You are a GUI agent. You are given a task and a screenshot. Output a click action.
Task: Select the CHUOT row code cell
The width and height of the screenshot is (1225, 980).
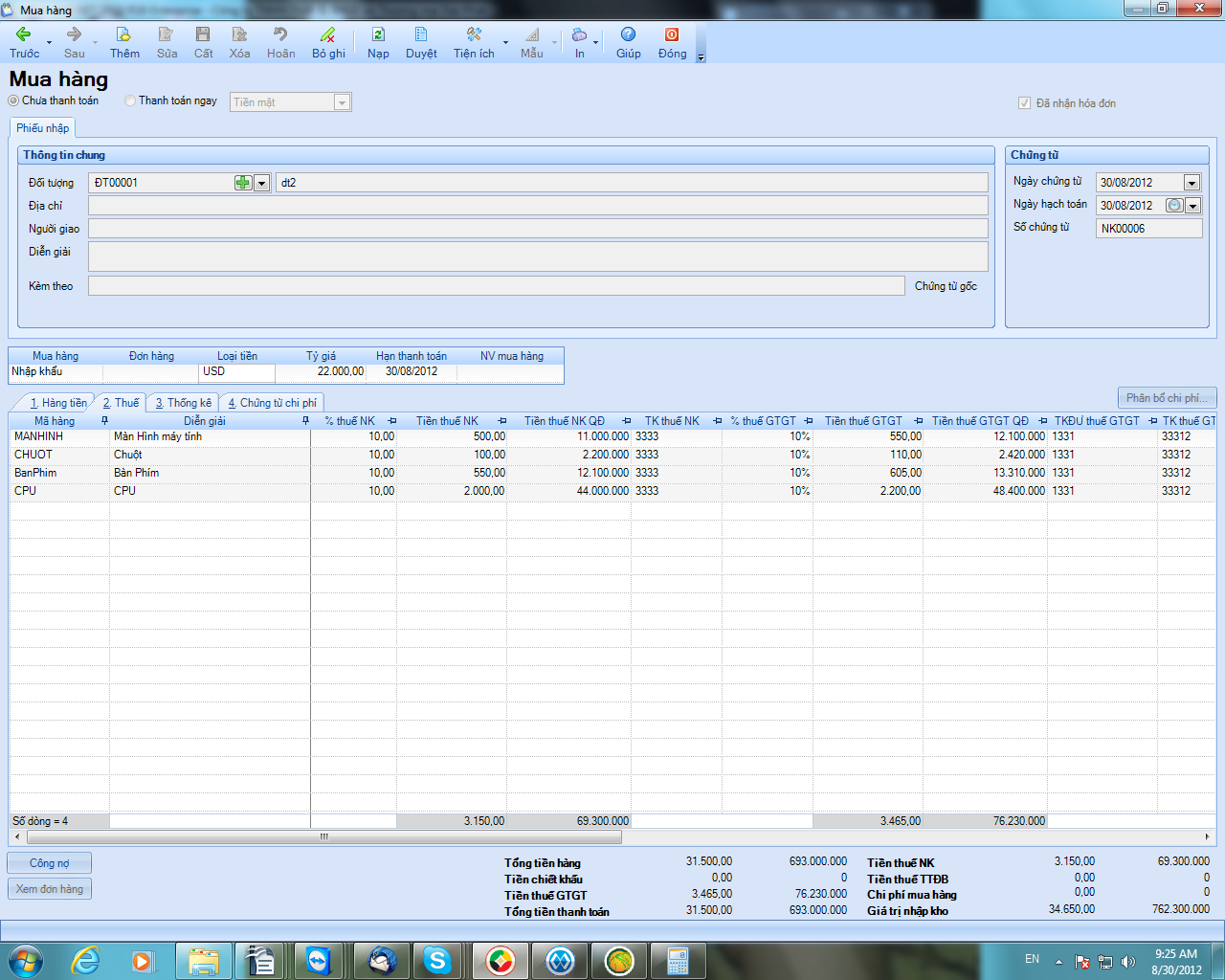[59, 455]
